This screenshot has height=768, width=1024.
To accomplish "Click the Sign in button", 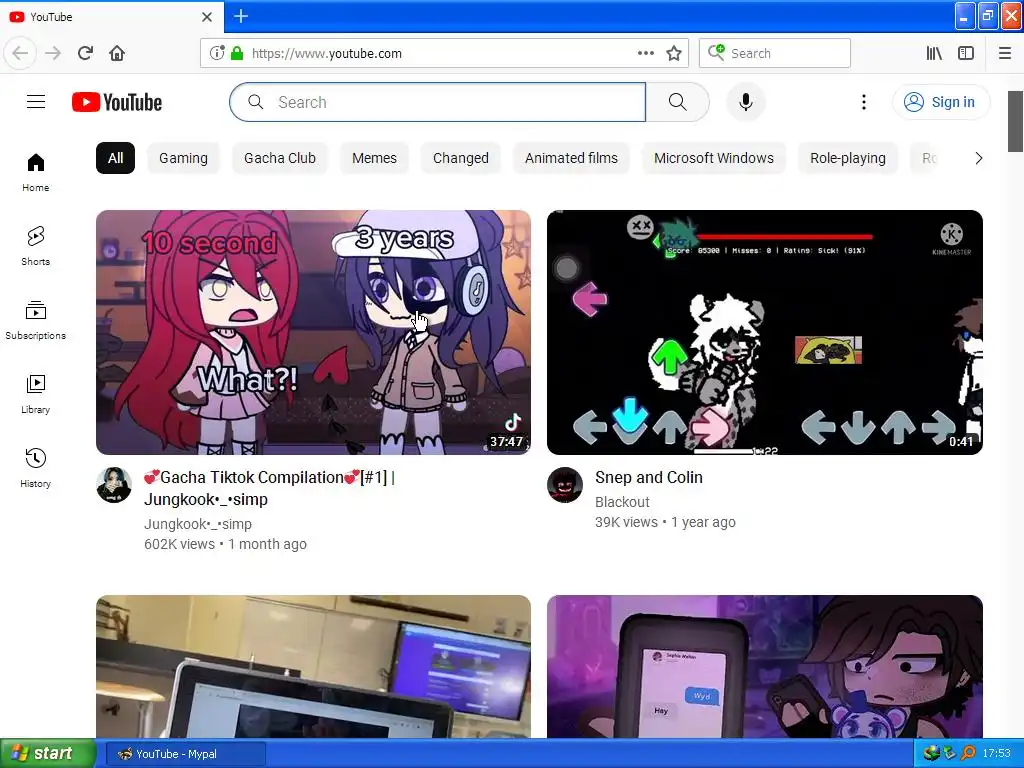I will click(x=941, y=102).
